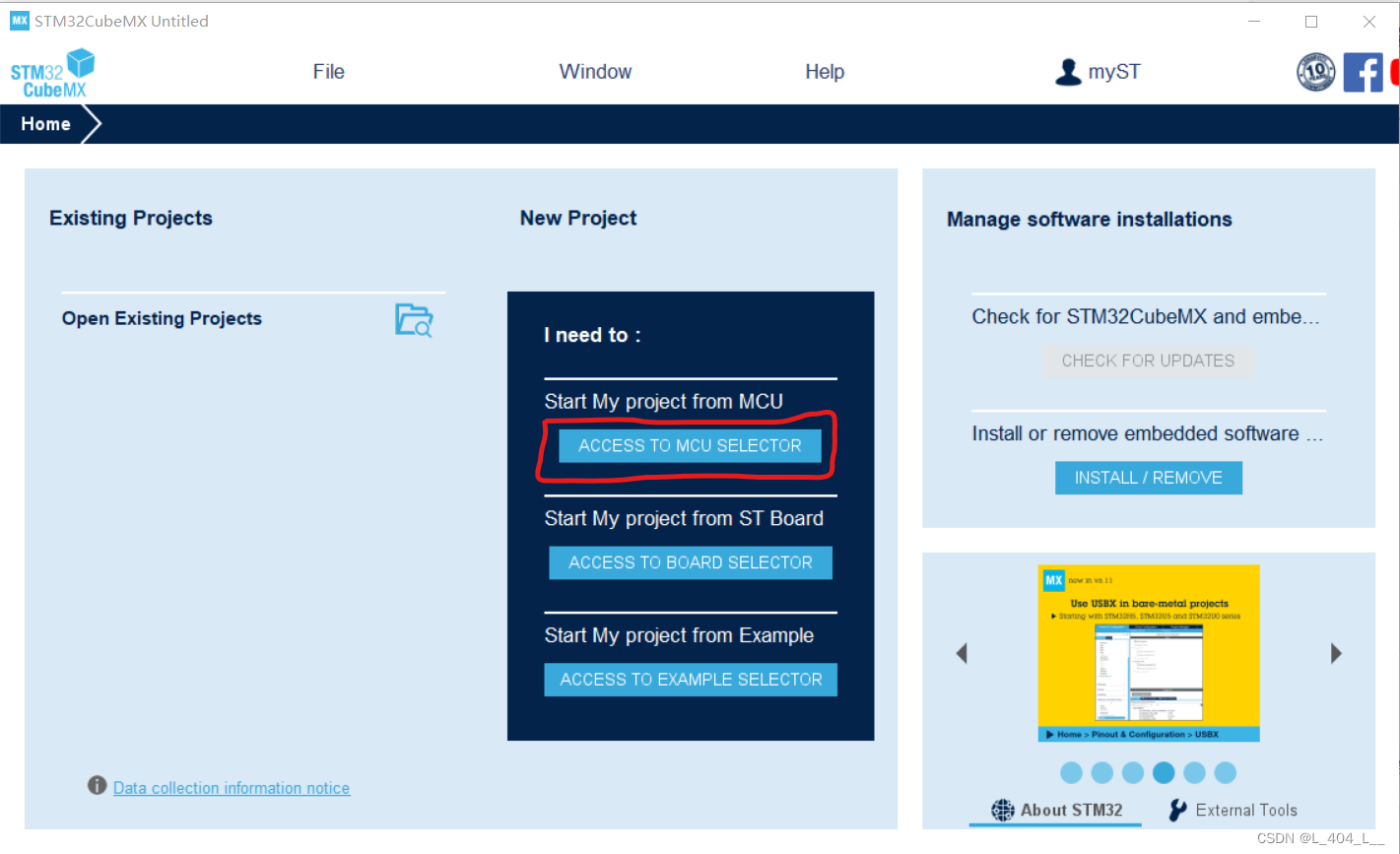Select the first carousel dot
The width and height of the screenshot is (1400, 854).
pyautogui.click(x=1072, y=773)
